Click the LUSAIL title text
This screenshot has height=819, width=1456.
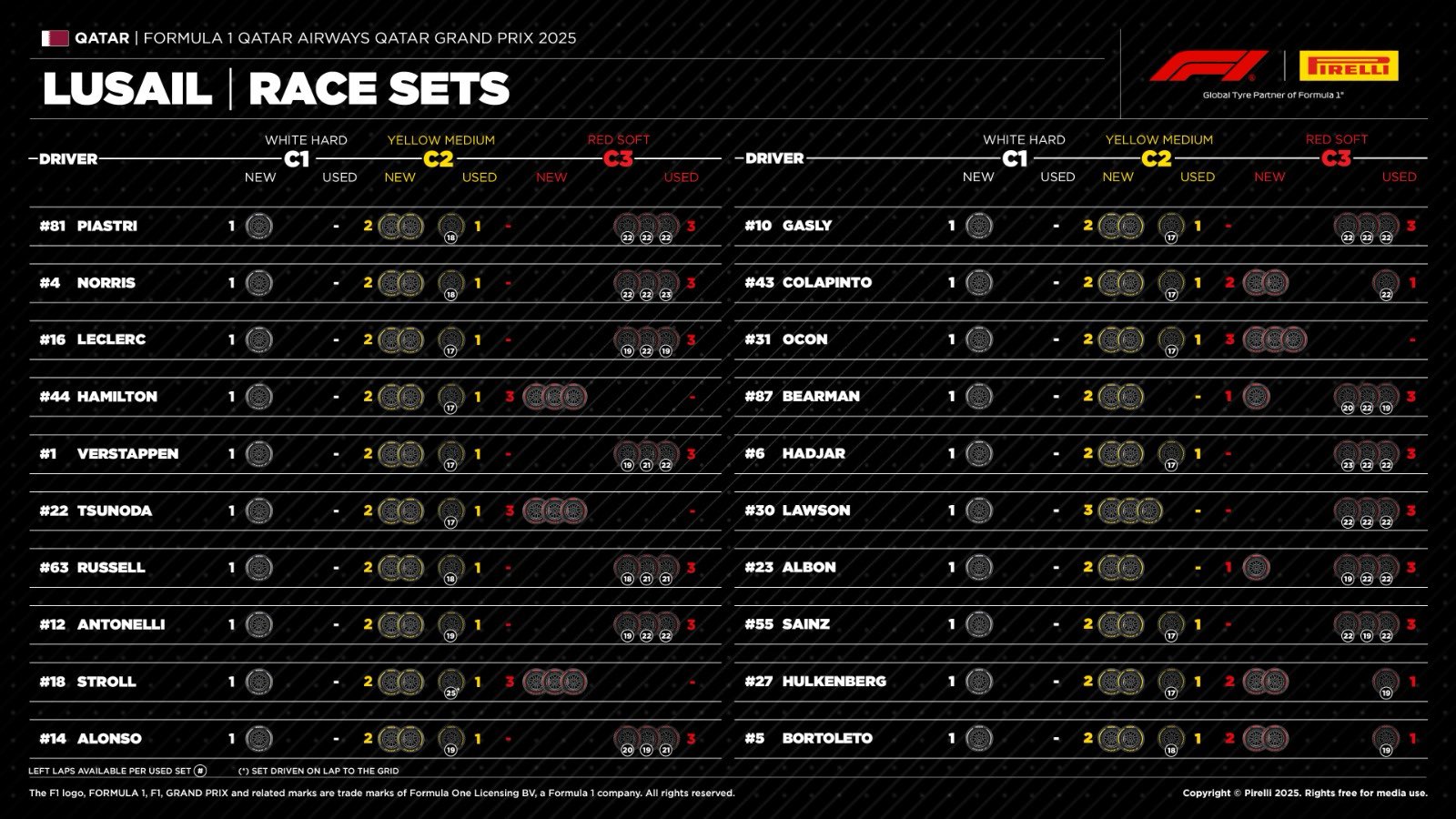point(127,89)
